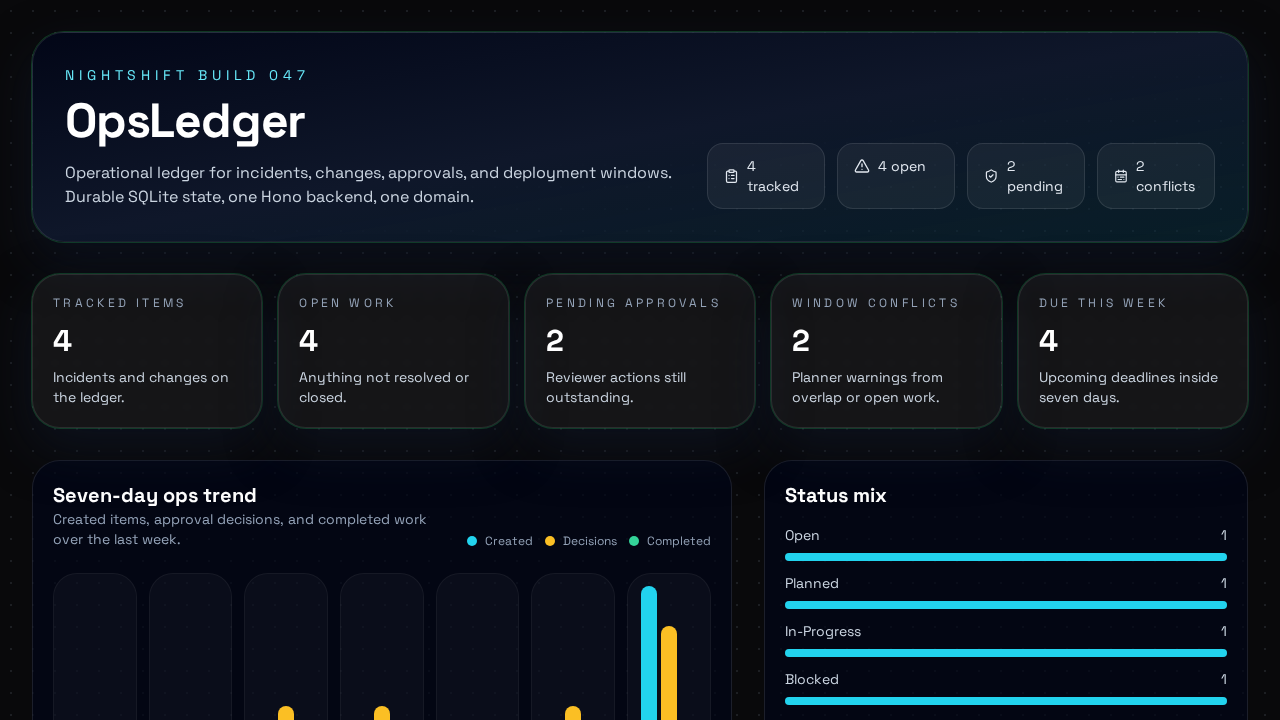Toggle the Completed series in the chart legend
The width and height of the screenshot is (1280, 720).
[x=670, y=540]
